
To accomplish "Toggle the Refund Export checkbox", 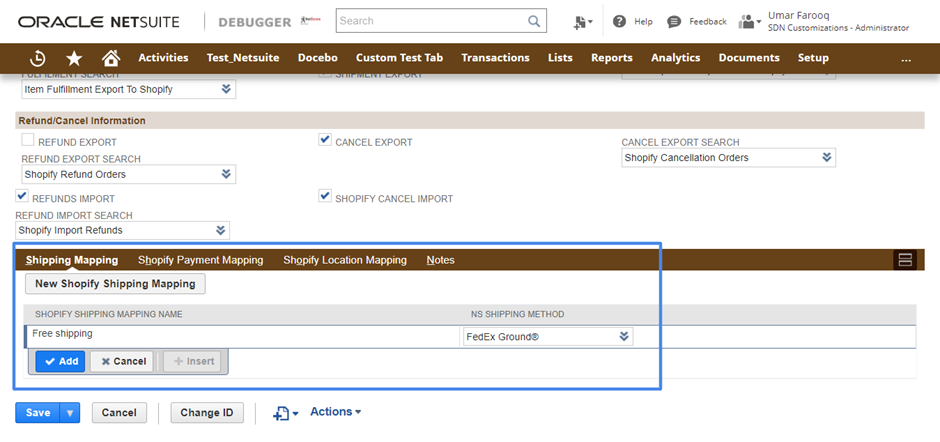I will 28,140.
